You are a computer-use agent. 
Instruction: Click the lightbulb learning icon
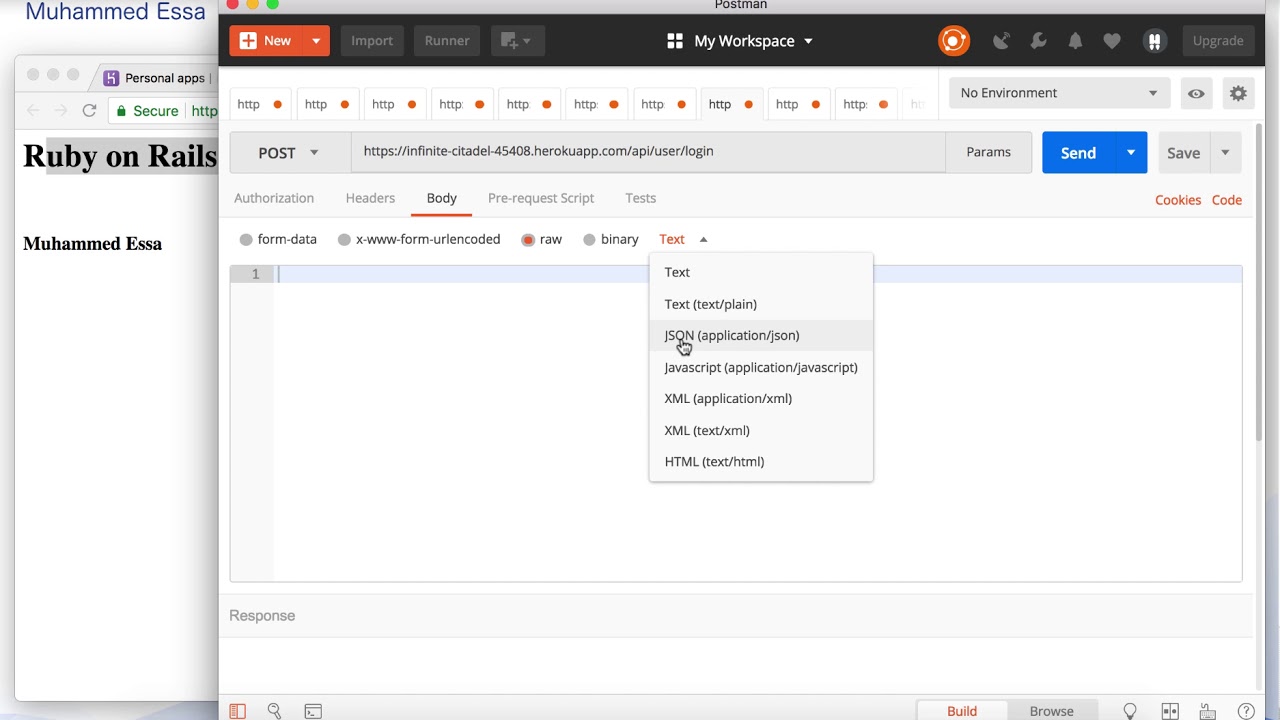tap(1130, 711)
